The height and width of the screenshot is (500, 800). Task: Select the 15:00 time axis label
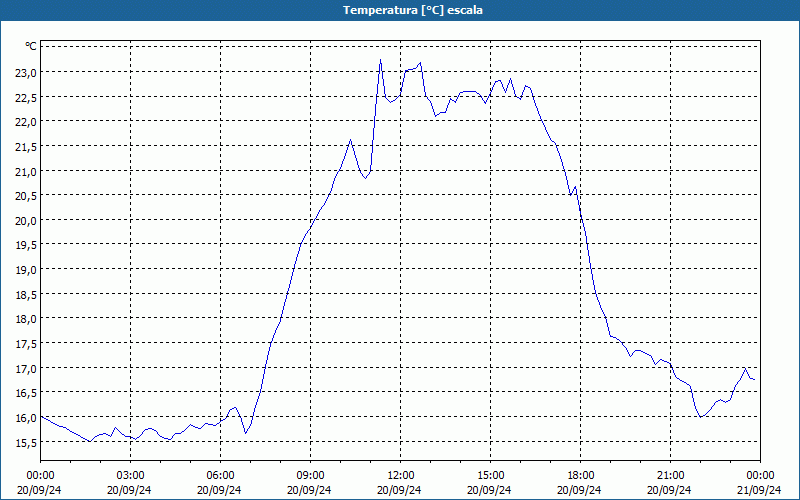tap(490, 476)
